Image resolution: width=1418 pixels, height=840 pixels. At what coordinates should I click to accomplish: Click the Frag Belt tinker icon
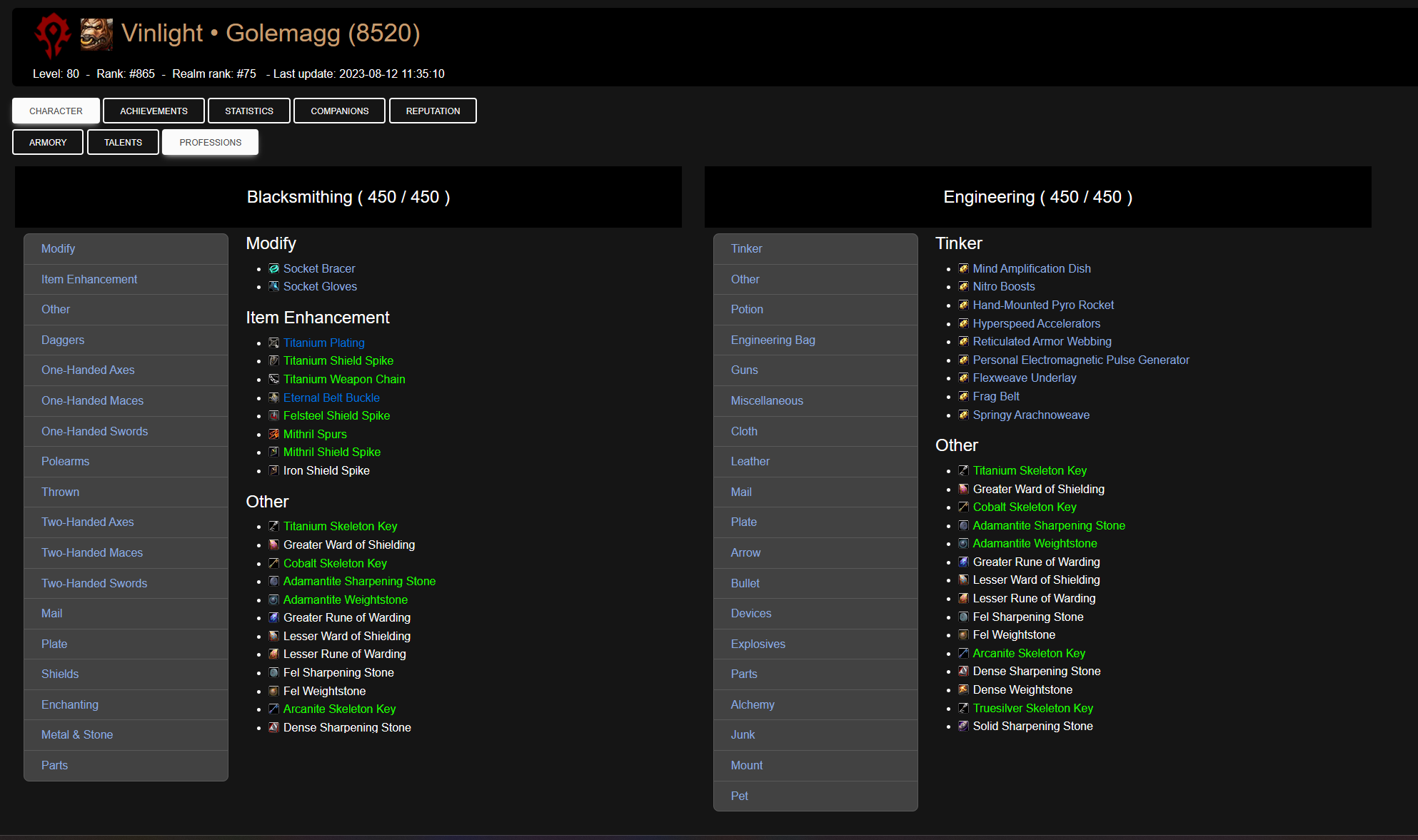pos(963,396)
